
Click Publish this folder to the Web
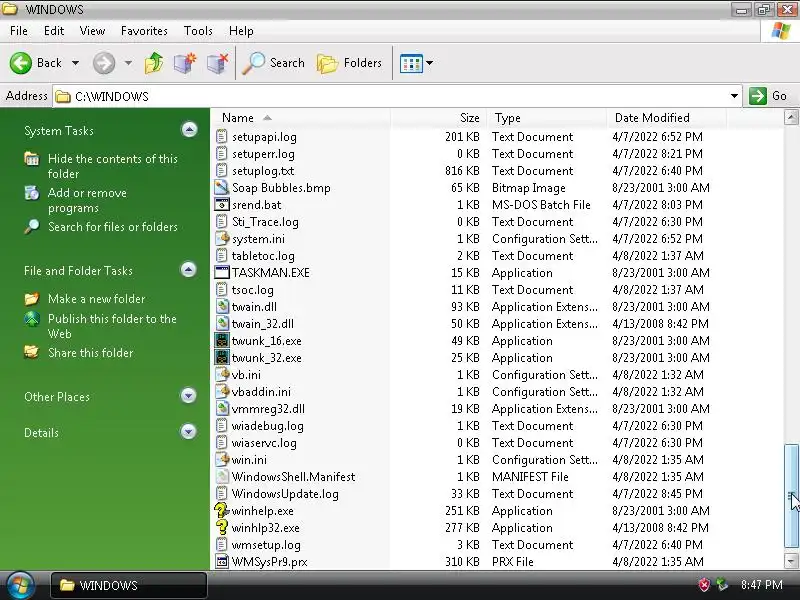(x=112, y=327)
